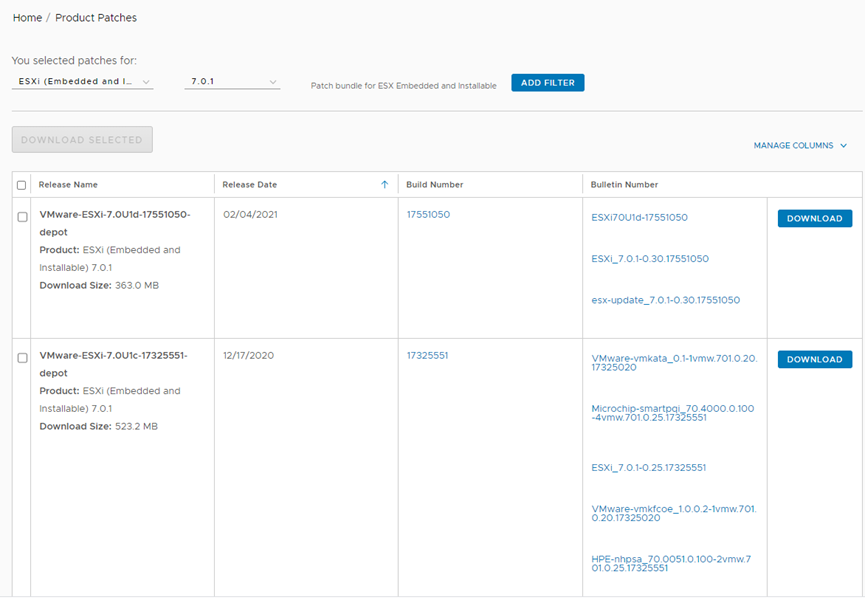
Task: Sort table by Release Name column header
Action: [68, 185]
